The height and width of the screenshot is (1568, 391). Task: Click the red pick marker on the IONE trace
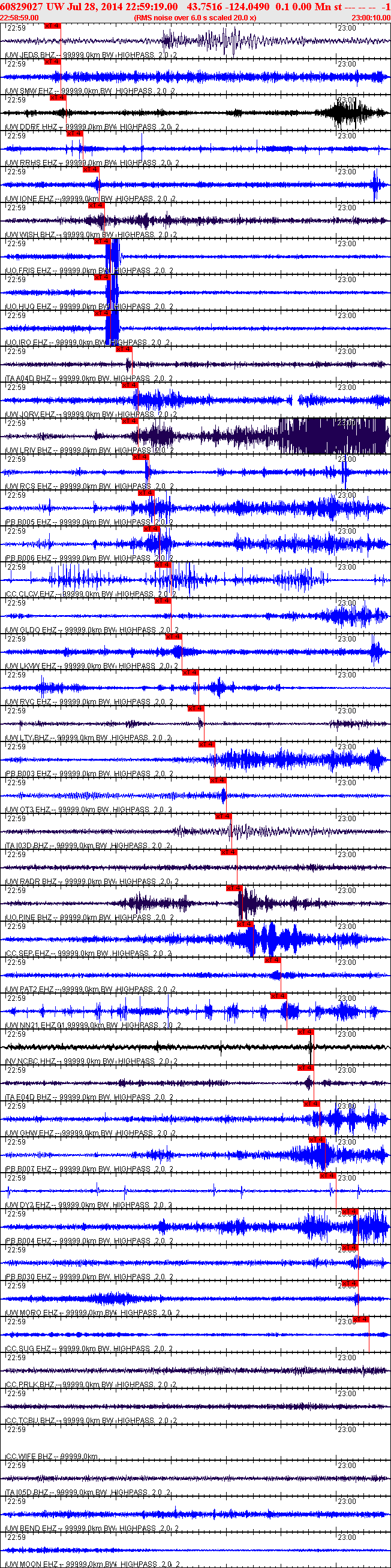pyautogui.click(x=91, y=169)
